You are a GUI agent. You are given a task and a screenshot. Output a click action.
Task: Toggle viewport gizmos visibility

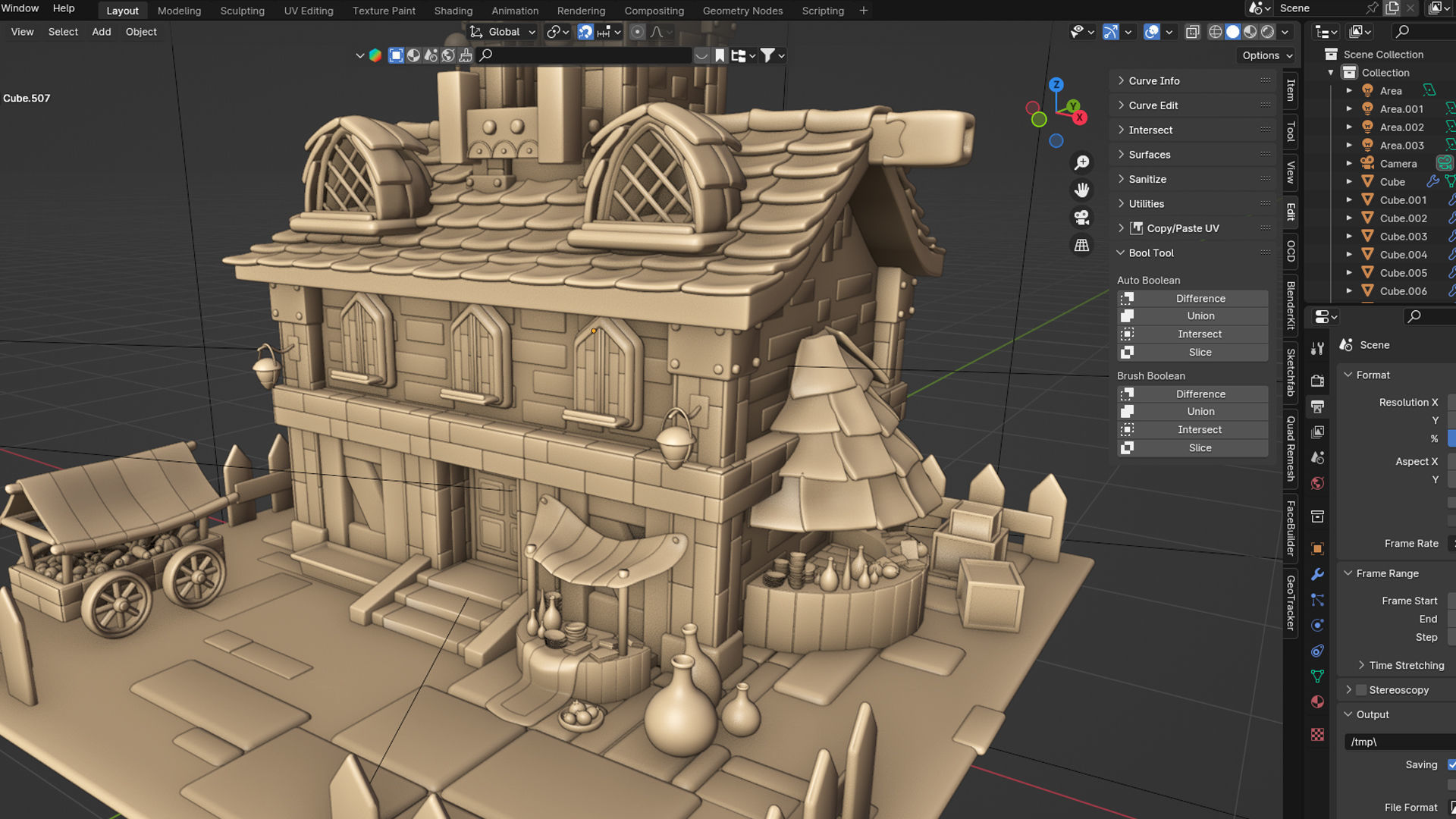(1110, 32)
